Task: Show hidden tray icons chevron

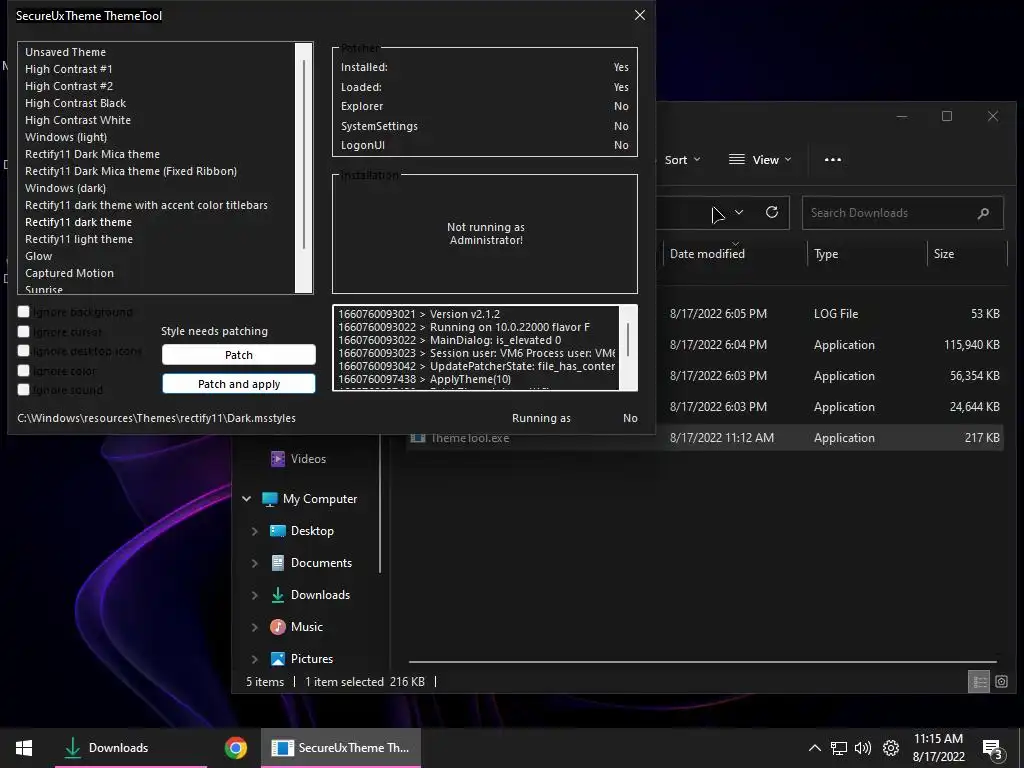Action: (x=814, y=748)
